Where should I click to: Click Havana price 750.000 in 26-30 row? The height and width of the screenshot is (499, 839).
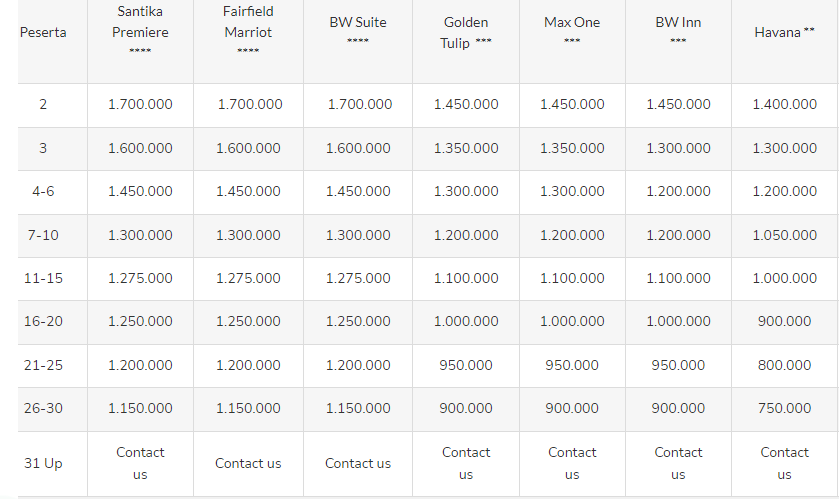pos(784,408)
